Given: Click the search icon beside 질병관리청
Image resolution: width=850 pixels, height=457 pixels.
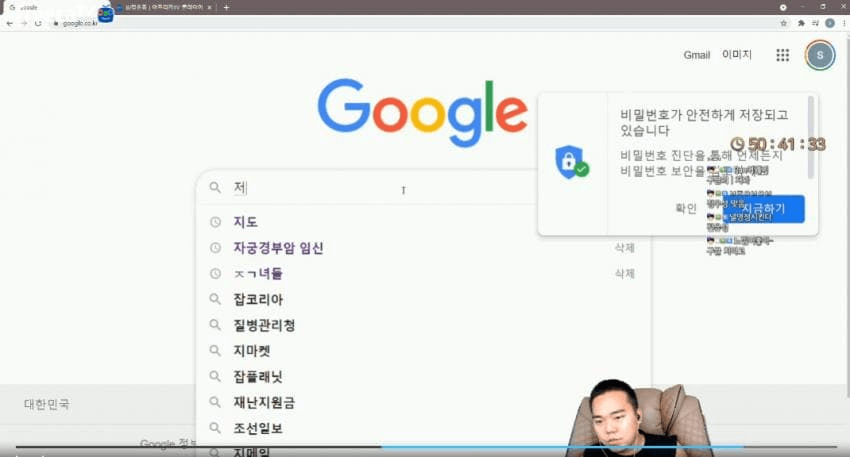Looking at the screenshot, I should coord(215,325).
